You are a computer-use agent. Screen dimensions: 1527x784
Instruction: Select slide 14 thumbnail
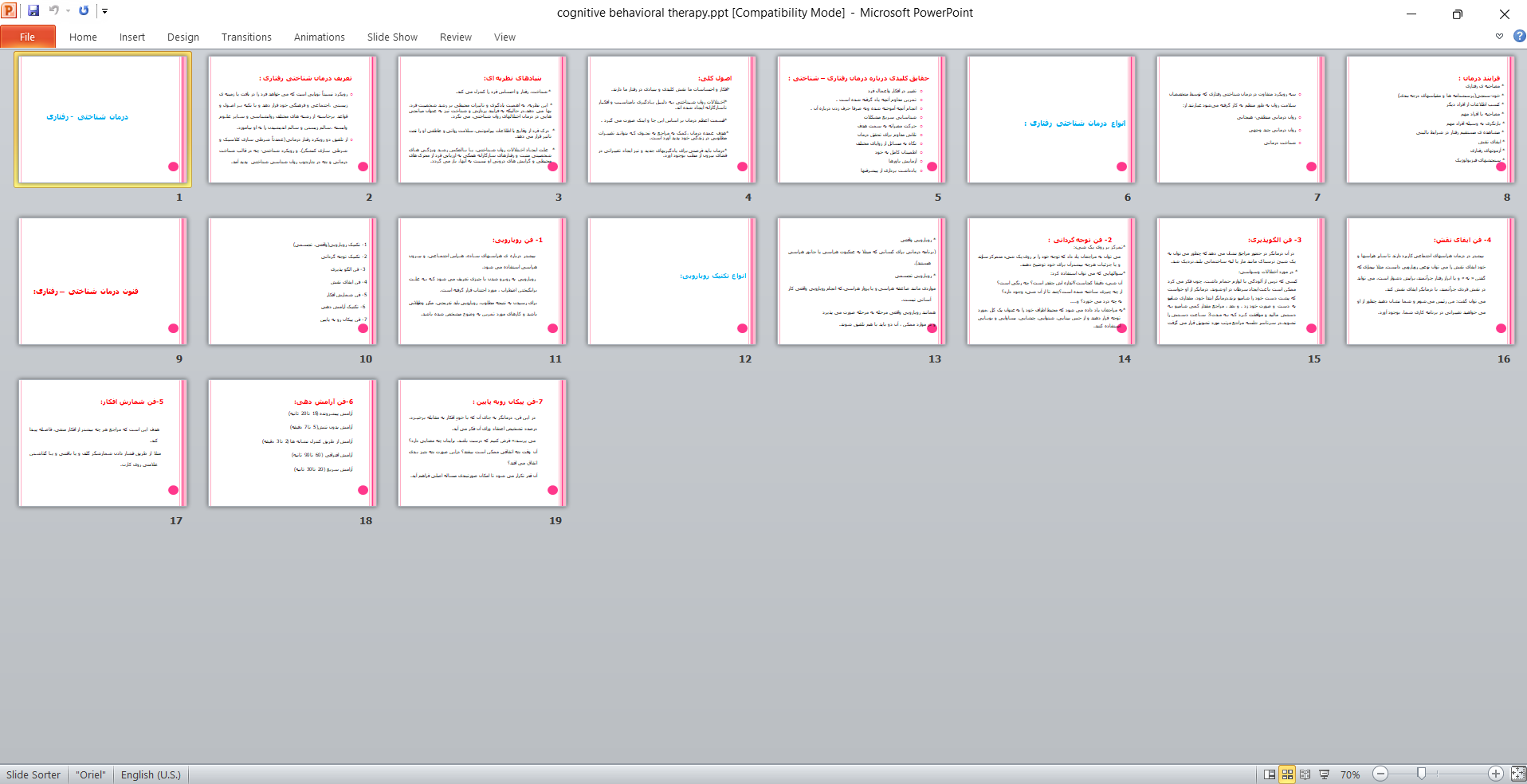coord(1051,281)
